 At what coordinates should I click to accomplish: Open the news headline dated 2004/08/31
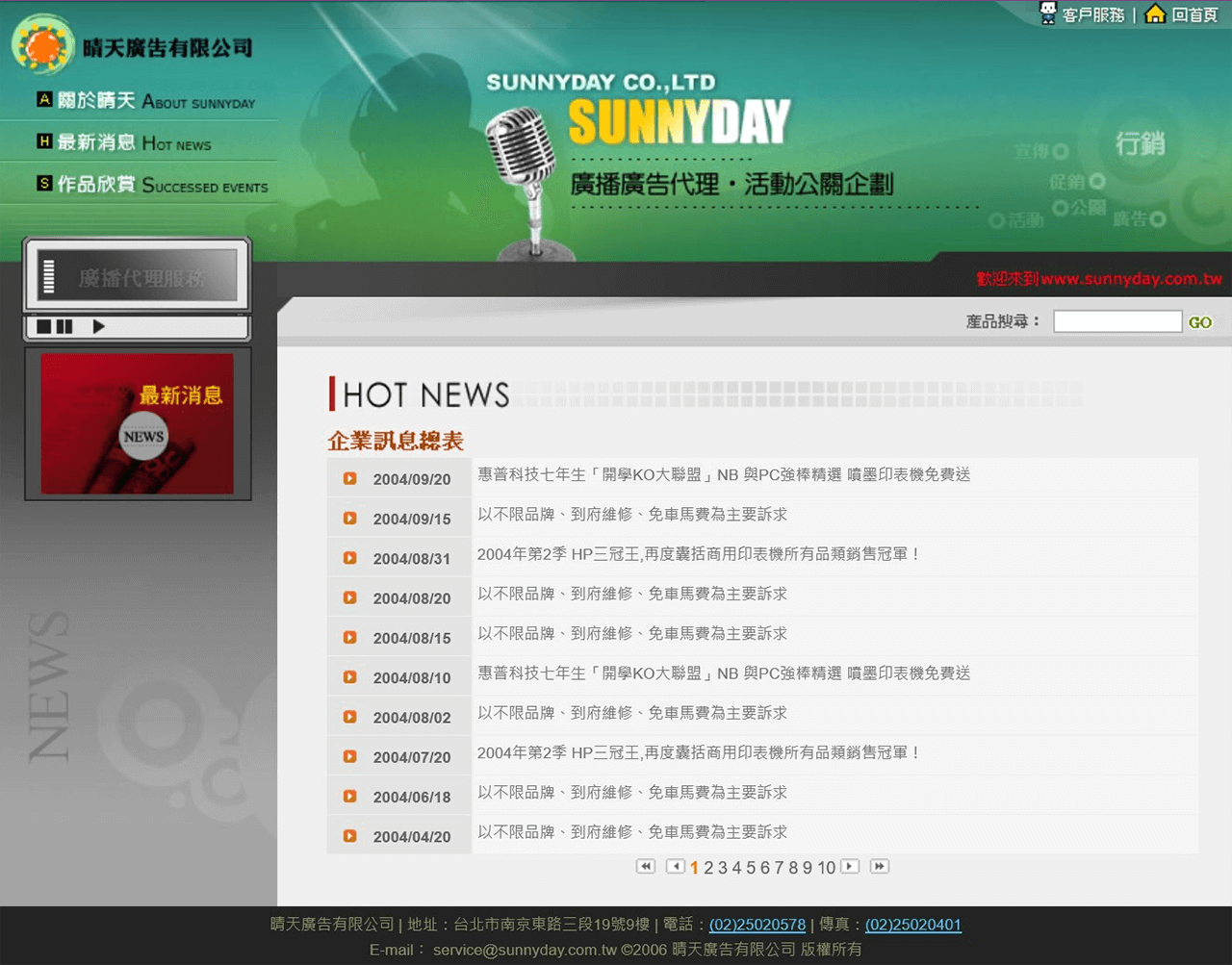pyautogui.click(x=699, y=554)
